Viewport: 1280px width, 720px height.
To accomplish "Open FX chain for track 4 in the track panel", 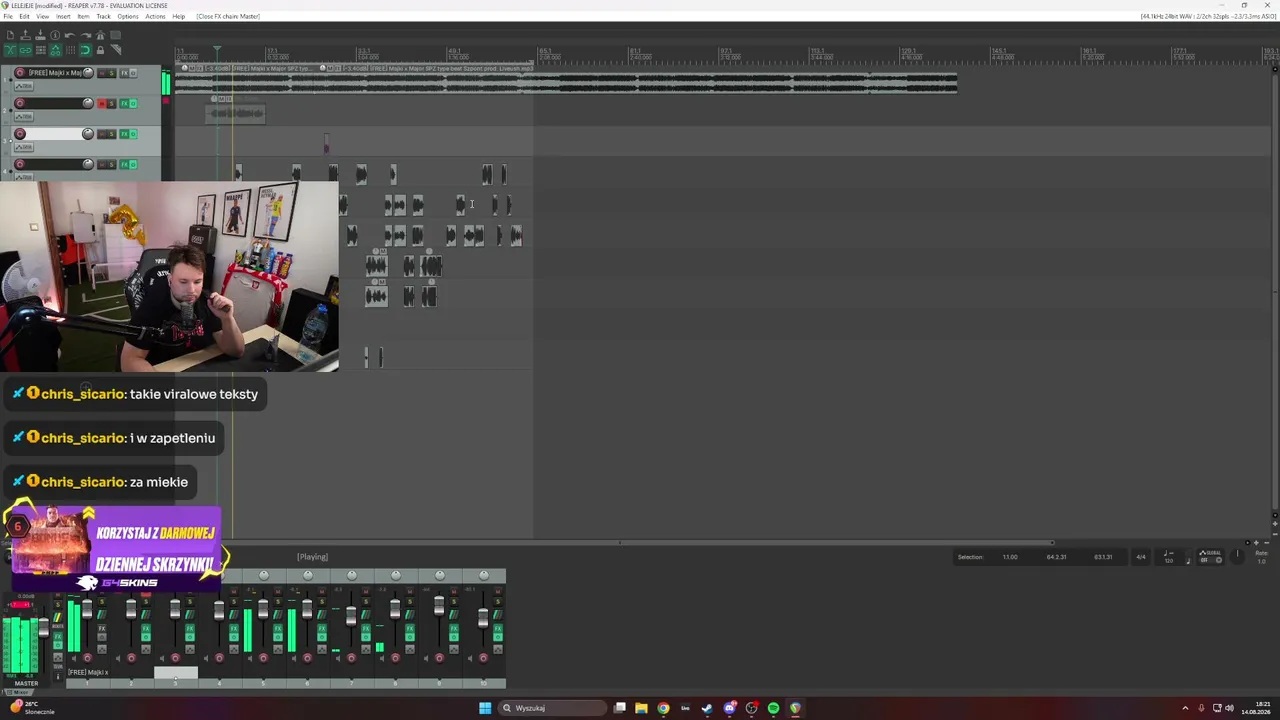I will tap(124, 164).
